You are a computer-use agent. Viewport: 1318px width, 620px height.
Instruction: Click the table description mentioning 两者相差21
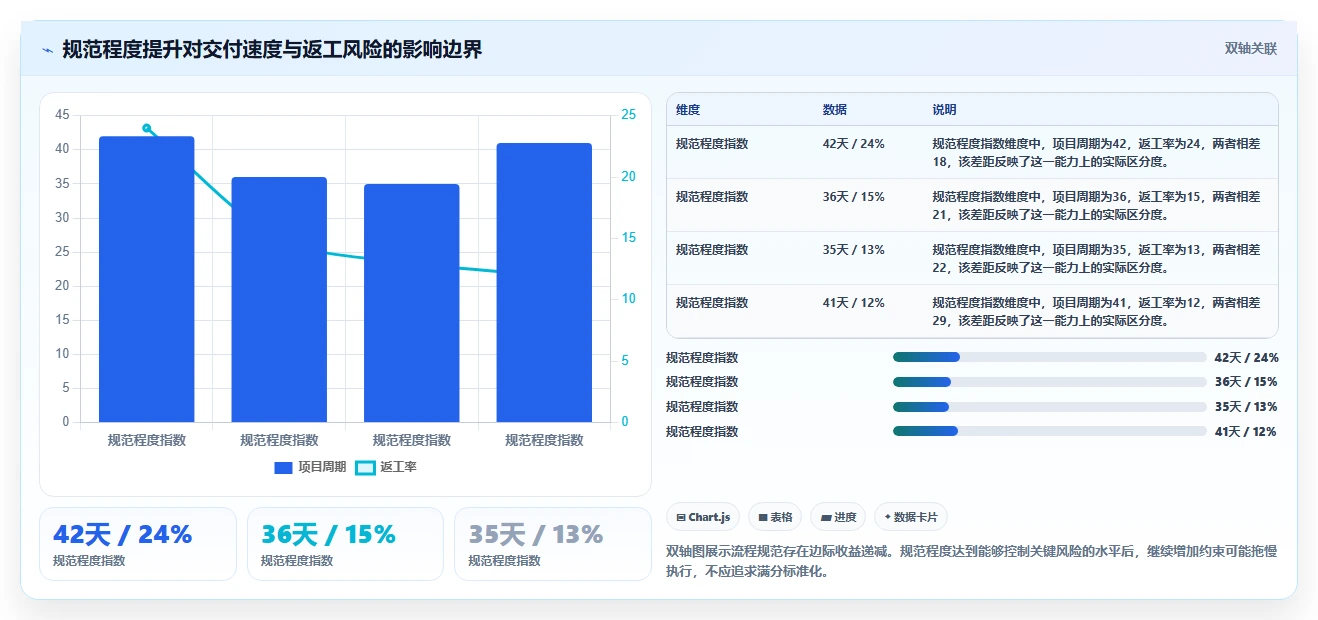1097,205
